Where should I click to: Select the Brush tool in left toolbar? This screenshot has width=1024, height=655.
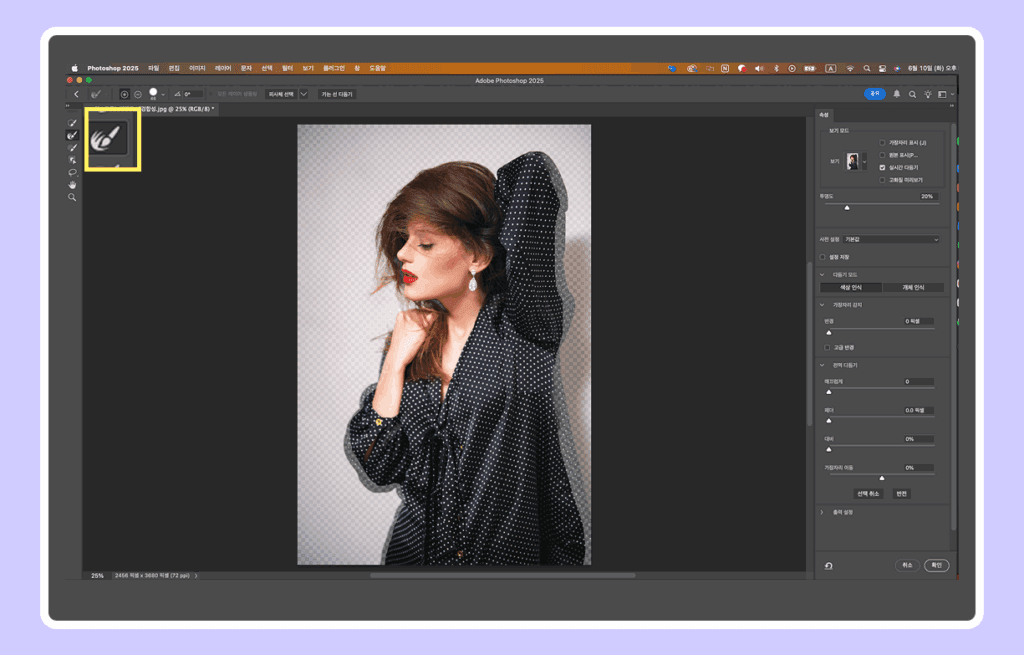72,148
